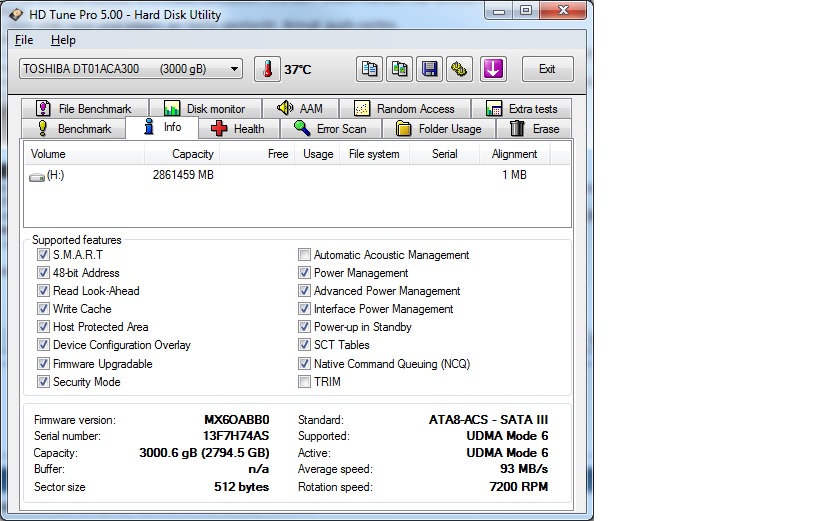Click the copy screenshot toolbar icon
The width and height of the screenshot is (816, 521).
tap(399, 69)
